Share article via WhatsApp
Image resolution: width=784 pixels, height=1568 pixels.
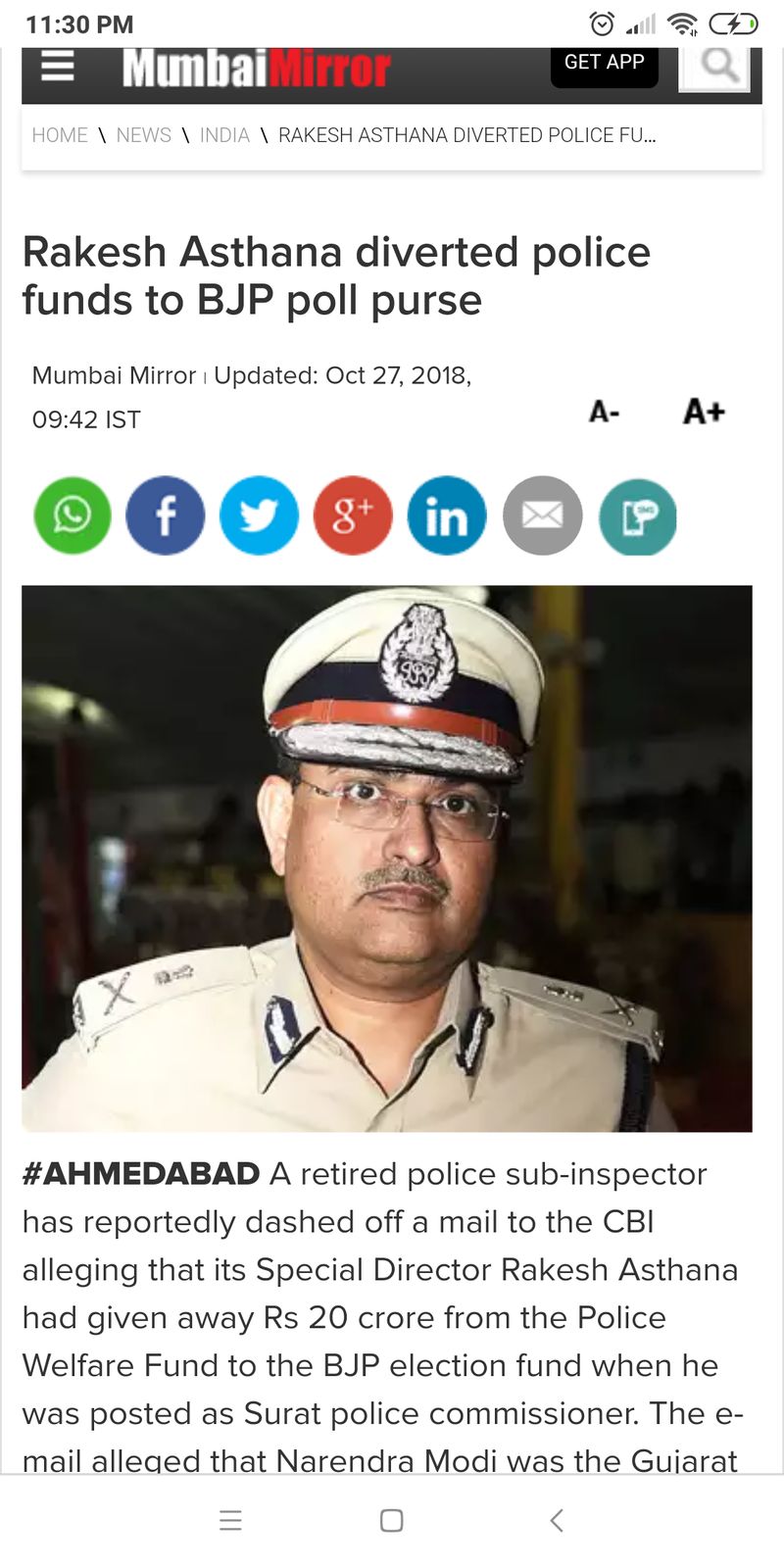click(73, 515)
